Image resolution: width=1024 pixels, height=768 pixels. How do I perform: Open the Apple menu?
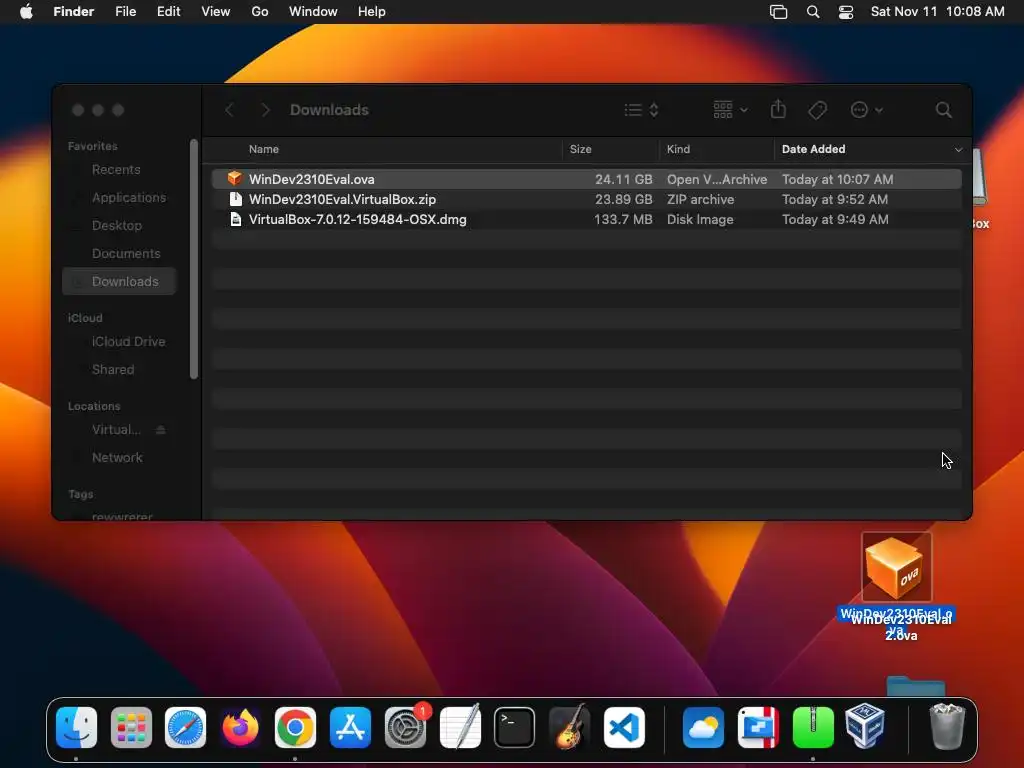point(26,12)
